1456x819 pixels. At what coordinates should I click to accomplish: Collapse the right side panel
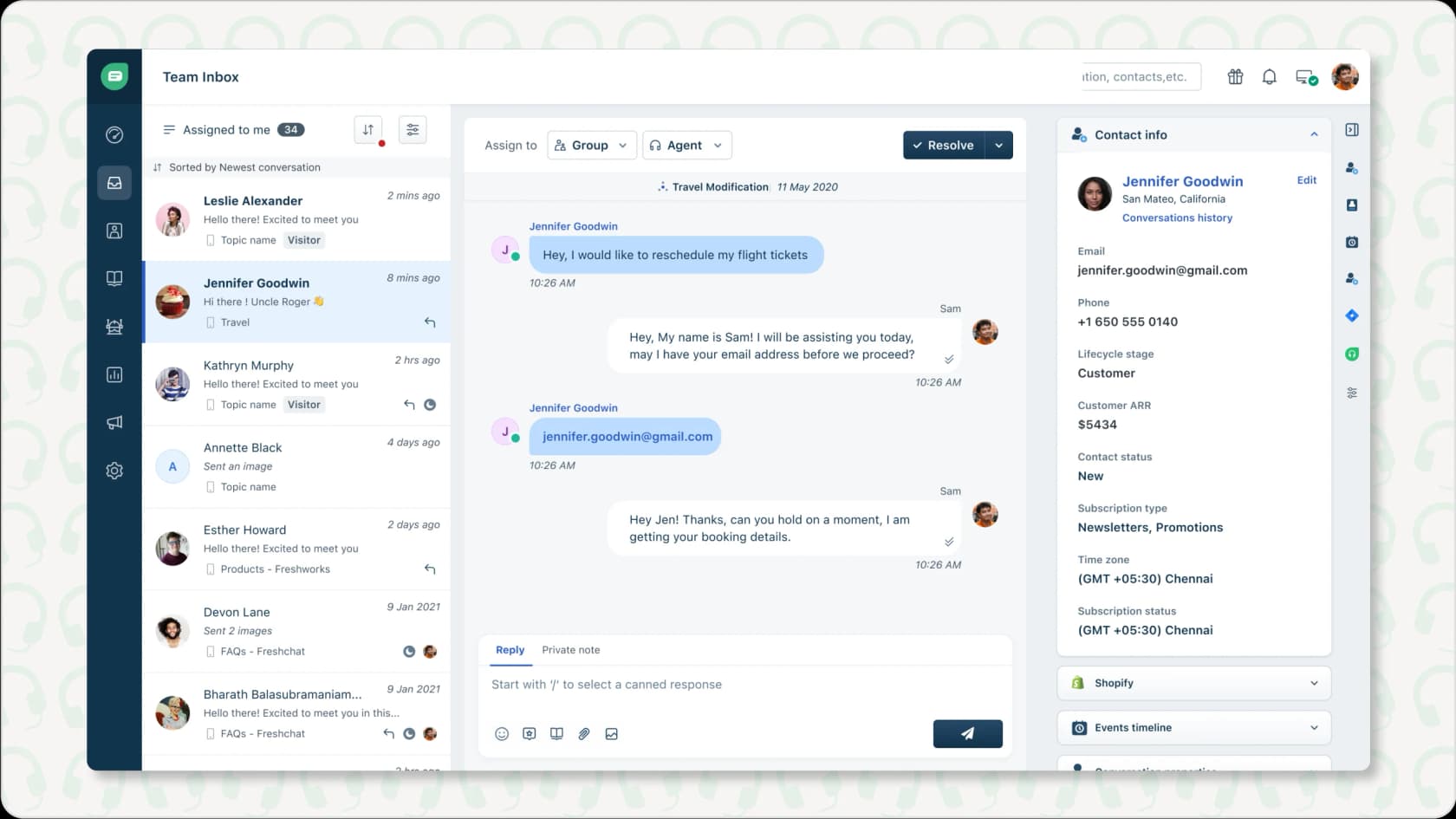click(1352, 130)
